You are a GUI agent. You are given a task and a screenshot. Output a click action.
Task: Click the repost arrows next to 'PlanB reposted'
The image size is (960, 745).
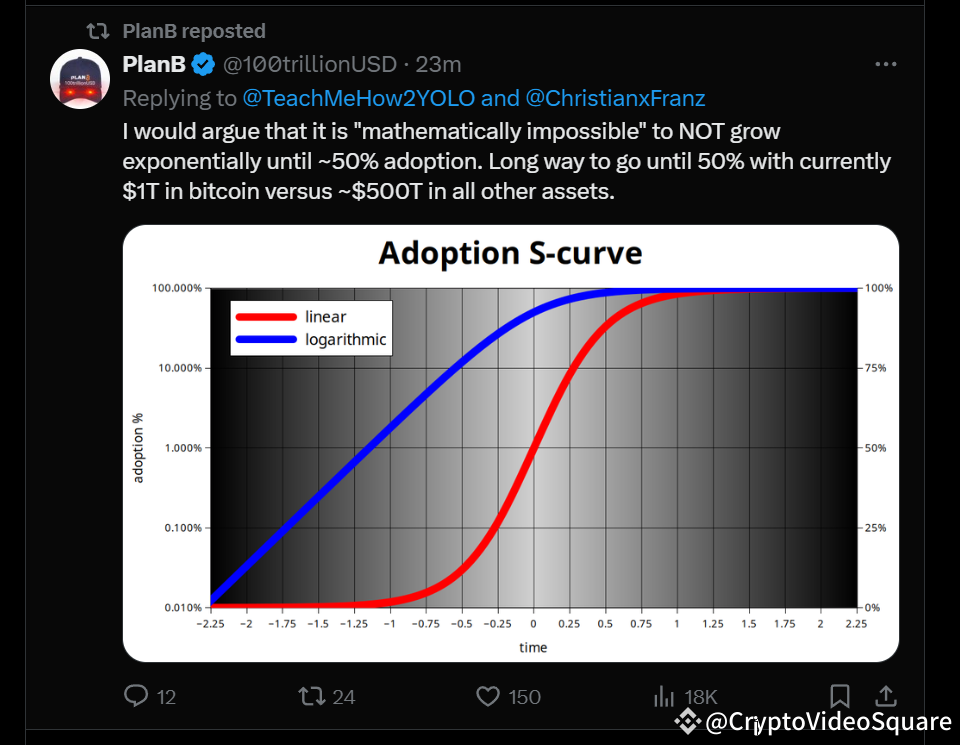pos(97,31)
